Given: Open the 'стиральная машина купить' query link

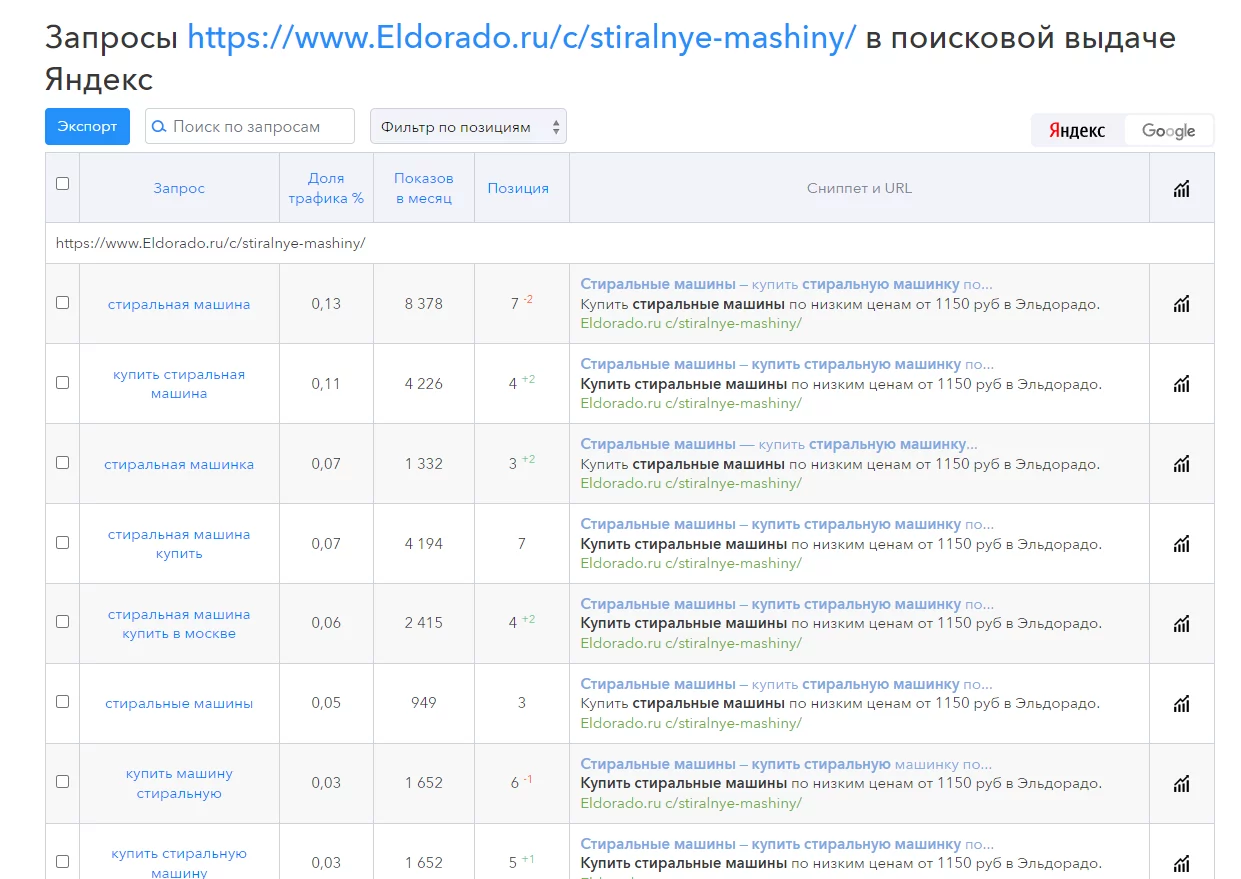Looking at the screenshot, I should click(x=179, y=544).
